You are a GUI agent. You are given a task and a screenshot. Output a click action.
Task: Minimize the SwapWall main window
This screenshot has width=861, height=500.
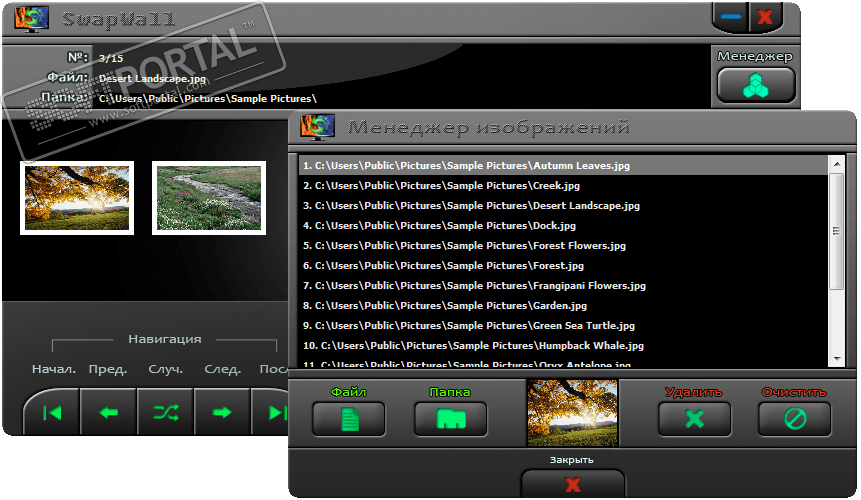coord(731,17)
